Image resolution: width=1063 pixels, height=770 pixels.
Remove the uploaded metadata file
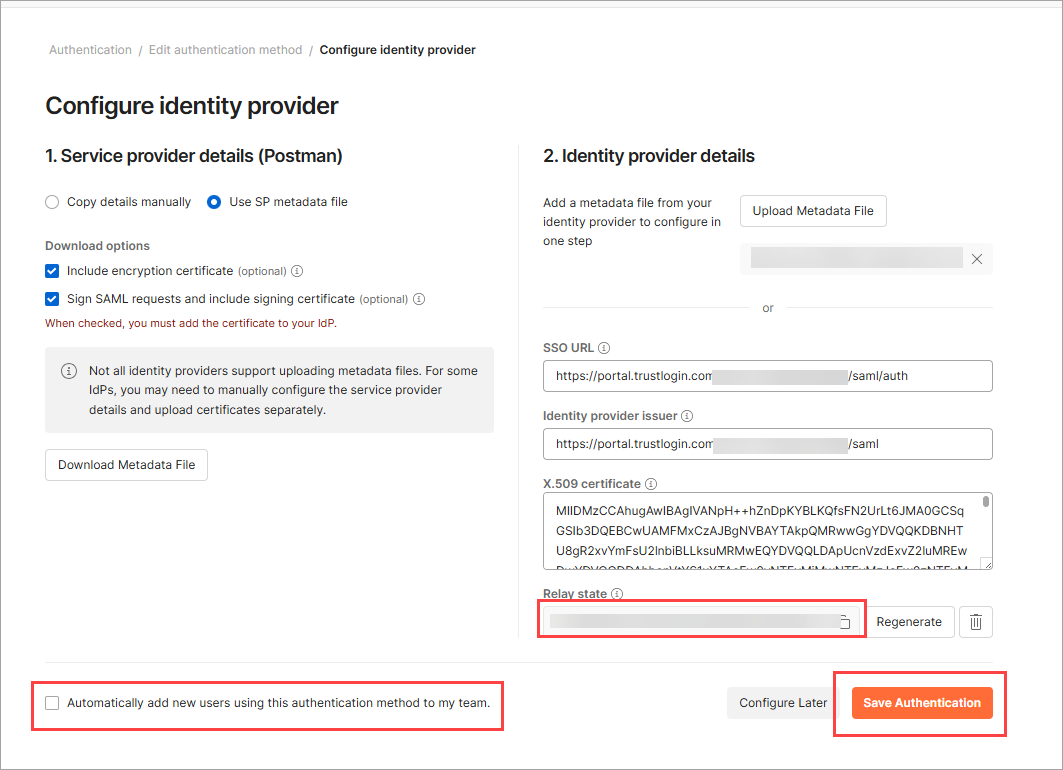977,259
